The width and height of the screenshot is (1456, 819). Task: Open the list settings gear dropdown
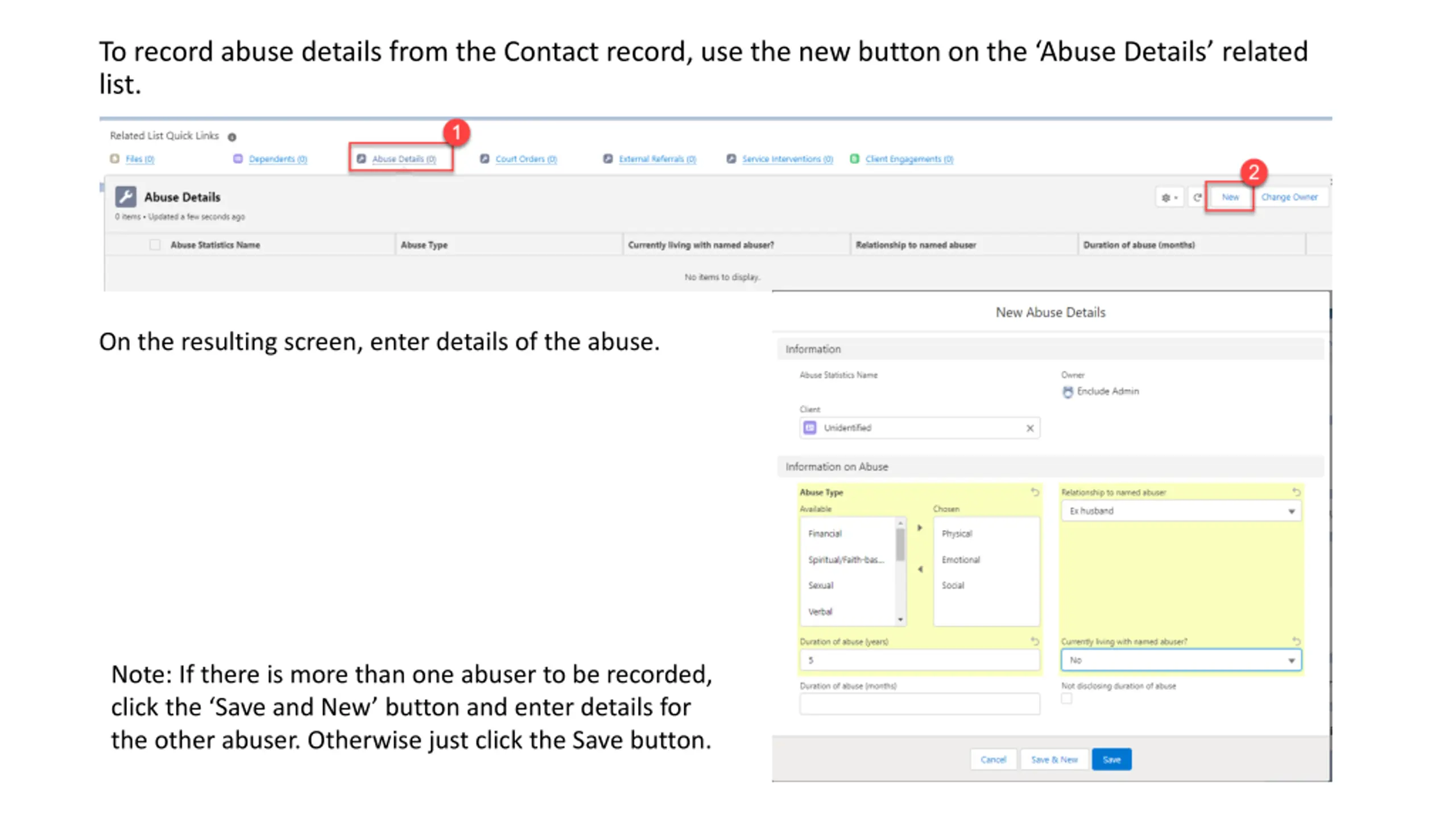point(1170,197)
